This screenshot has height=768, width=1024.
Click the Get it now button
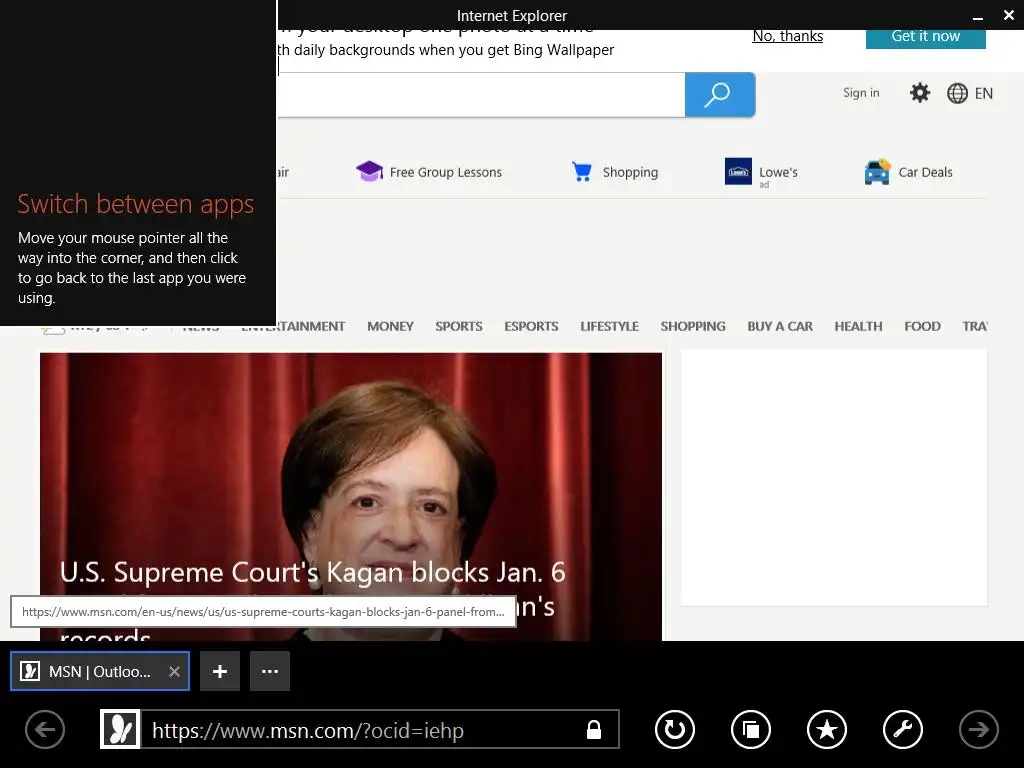tap(925, 37)
